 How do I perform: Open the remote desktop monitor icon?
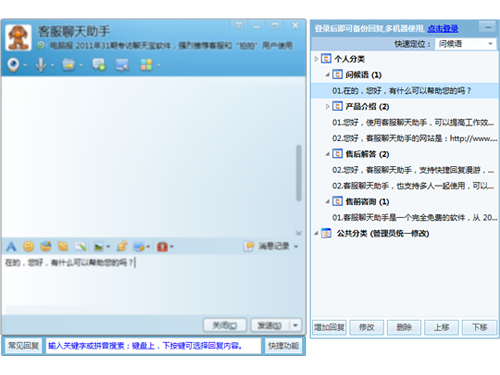click(x=122, y=65)
